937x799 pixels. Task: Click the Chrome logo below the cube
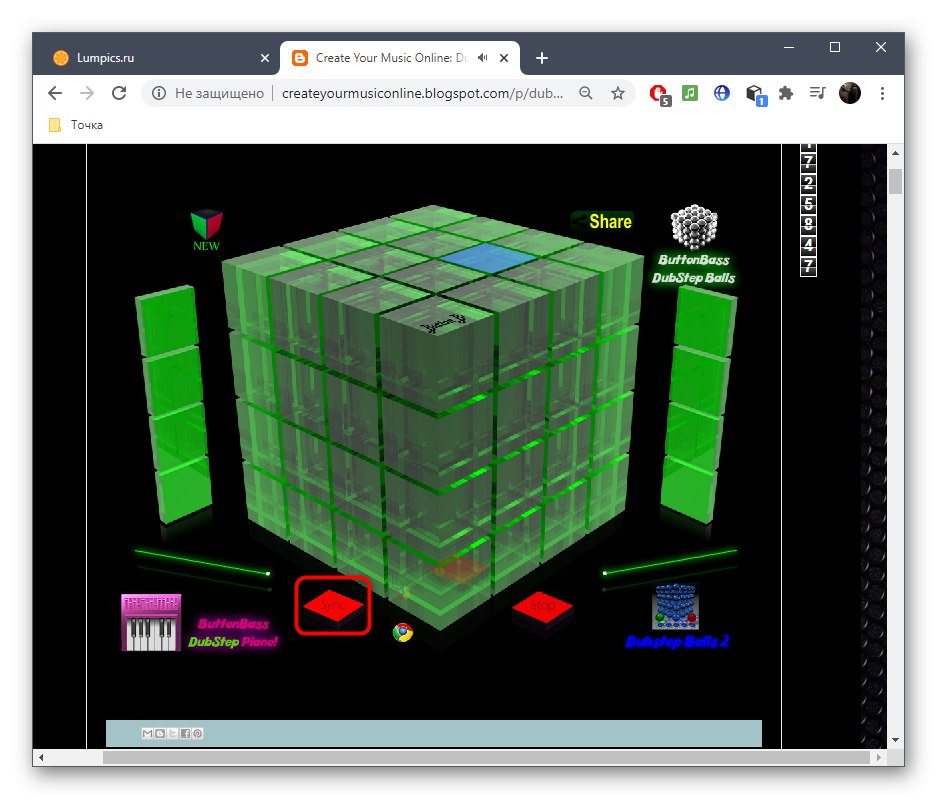(402, 632)
